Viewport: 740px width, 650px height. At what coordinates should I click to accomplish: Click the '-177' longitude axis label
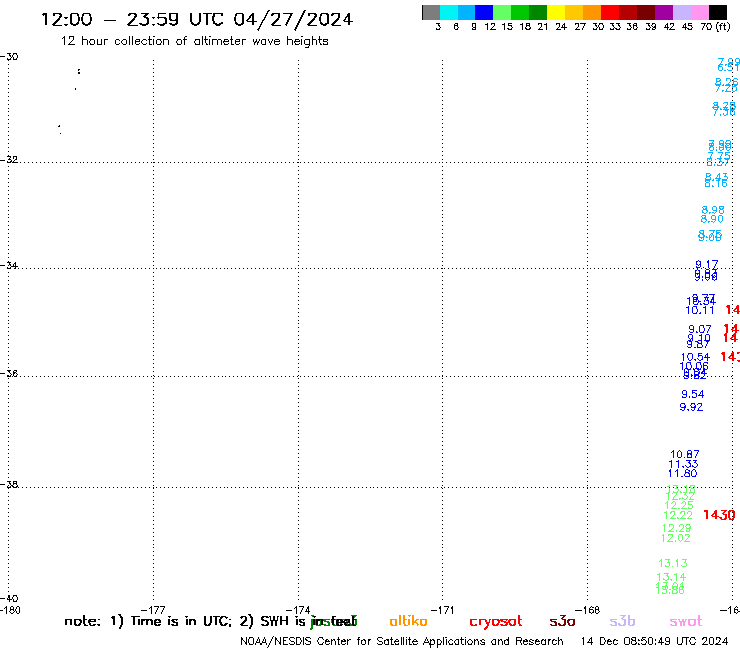point(153,610)
